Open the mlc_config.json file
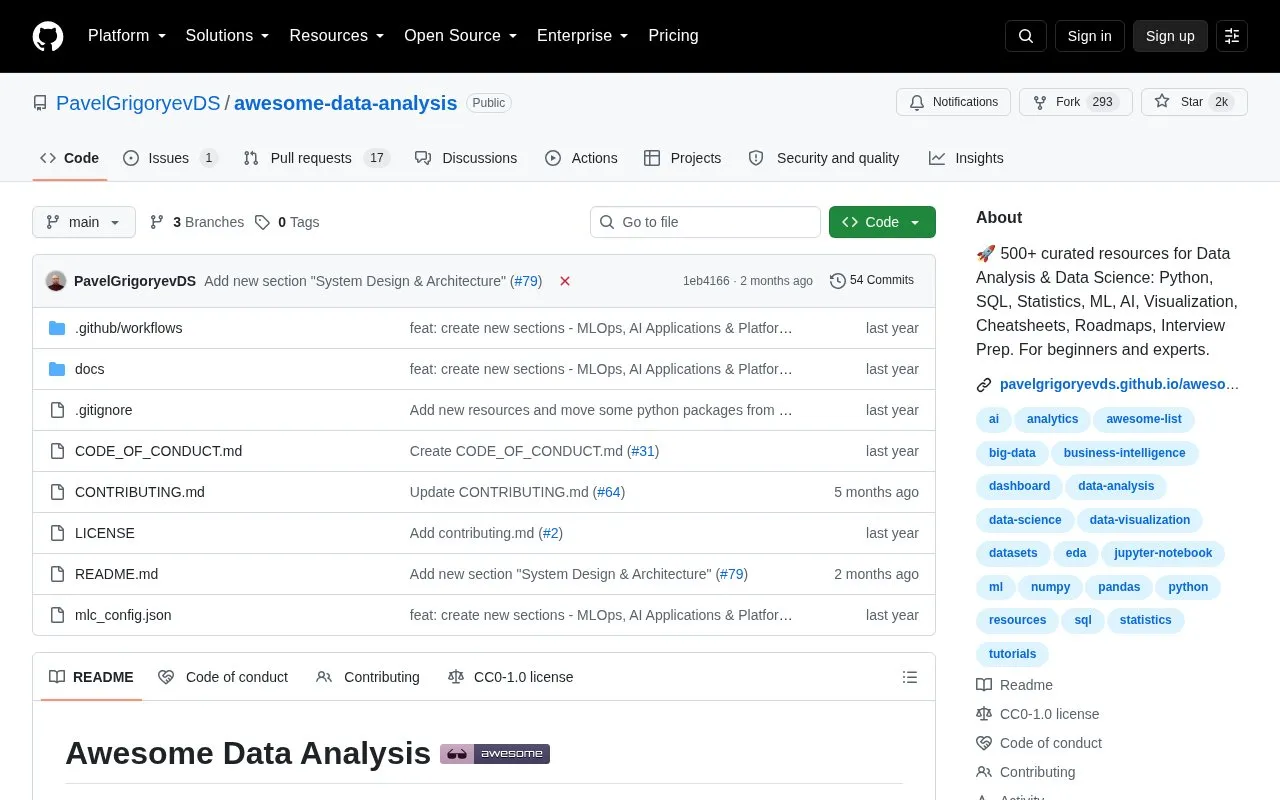This screenshot has width=1280, height=800. pyautogui.click(x=123, y=615)
